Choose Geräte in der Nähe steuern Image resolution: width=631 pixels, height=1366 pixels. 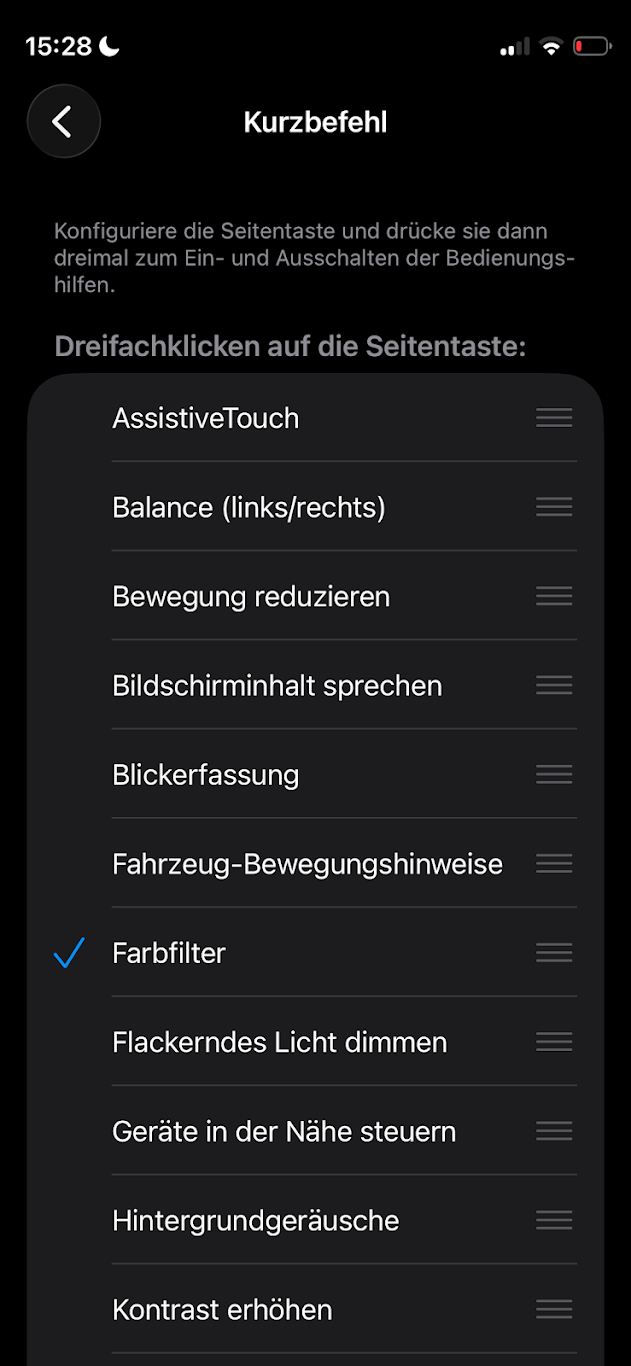tap(284, 1131)
